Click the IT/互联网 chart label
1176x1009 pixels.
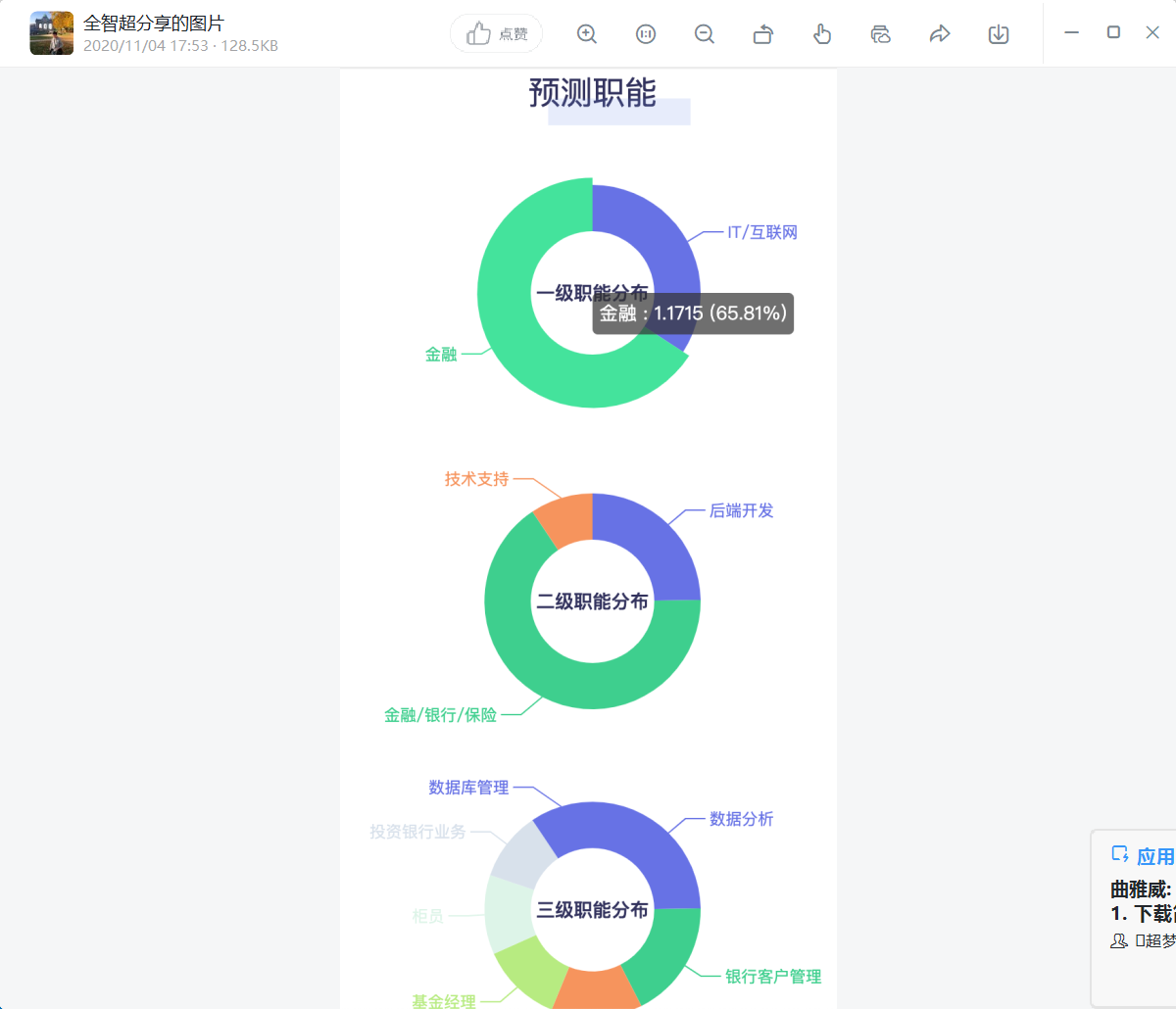(761, 232)
